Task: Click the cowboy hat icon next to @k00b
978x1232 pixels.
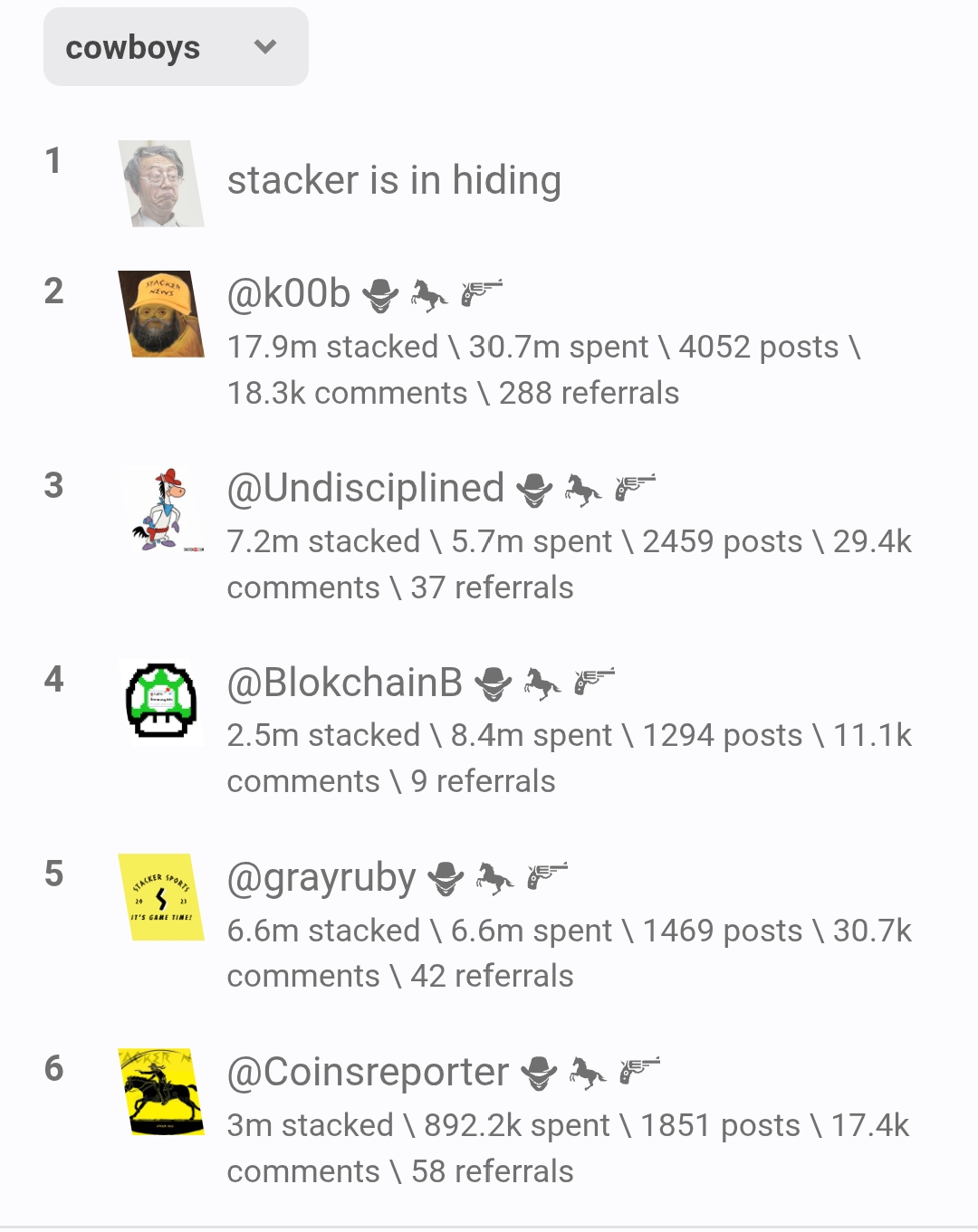Action: [x=380, y=295]
